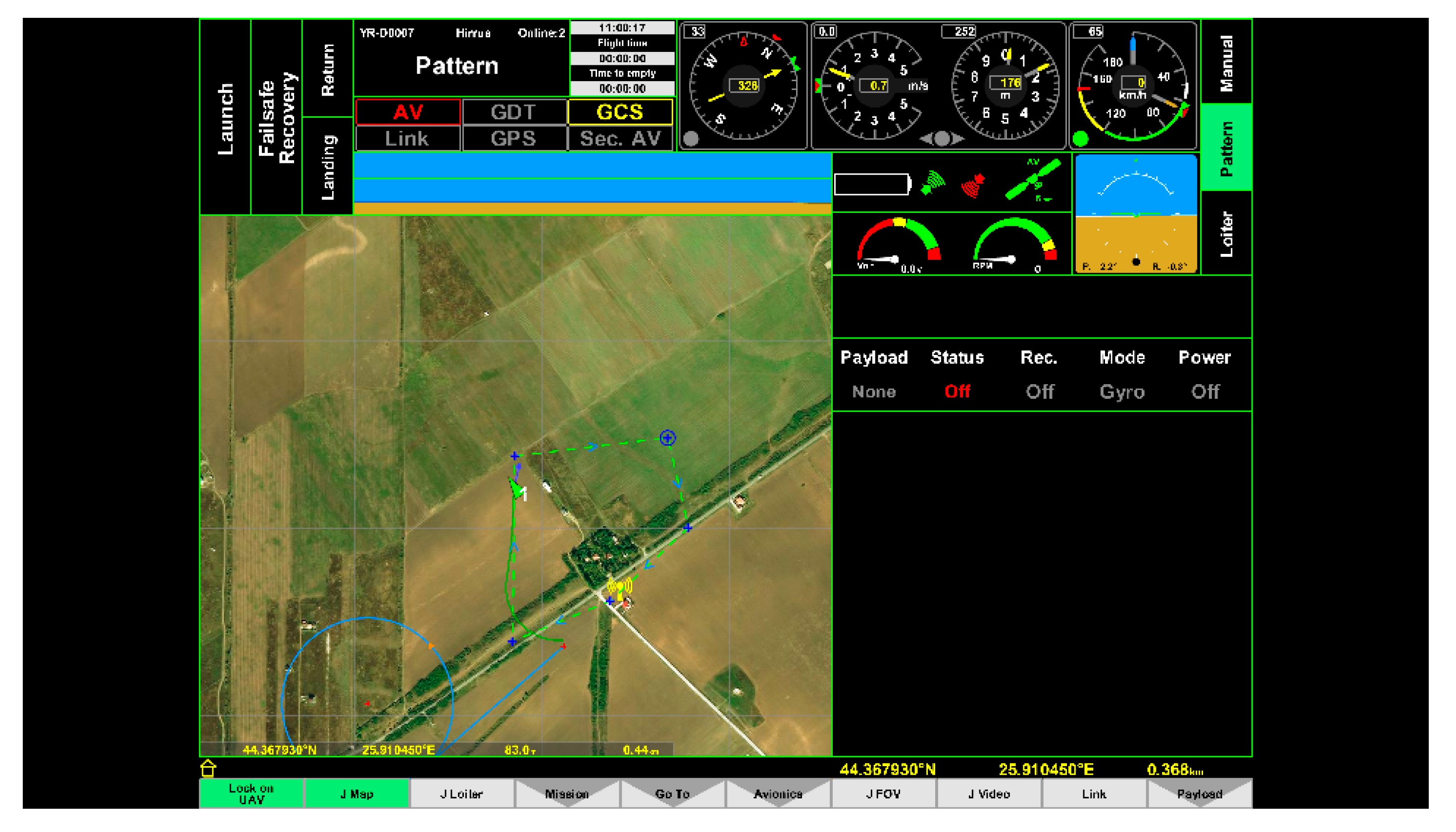The image size is (1456, 832).
Task: Click the grey eye-shaped indicator between the dials
Action: coord(942,138)
